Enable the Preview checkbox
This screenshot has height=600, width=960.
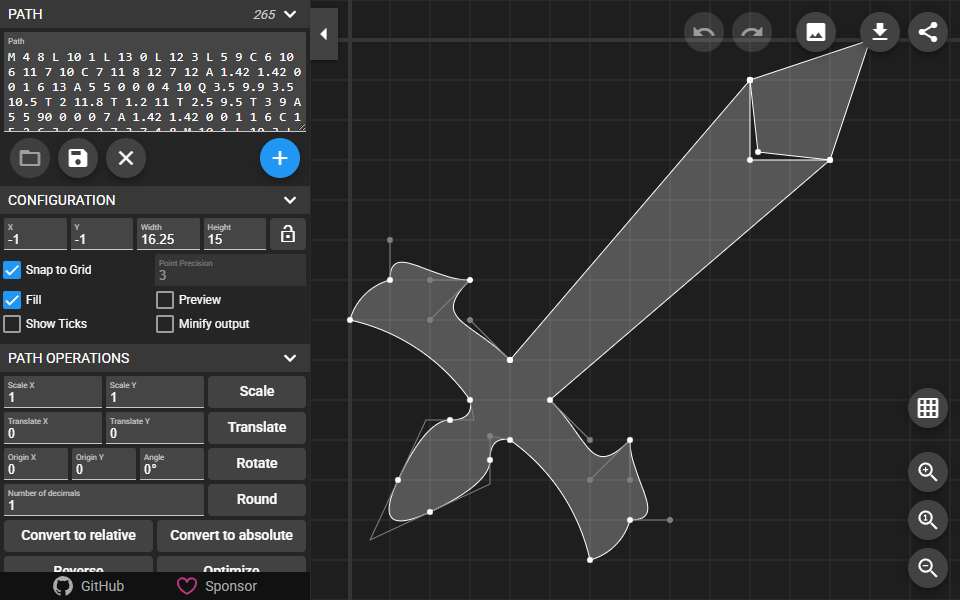pyautogui.click(x=165, y=300)
